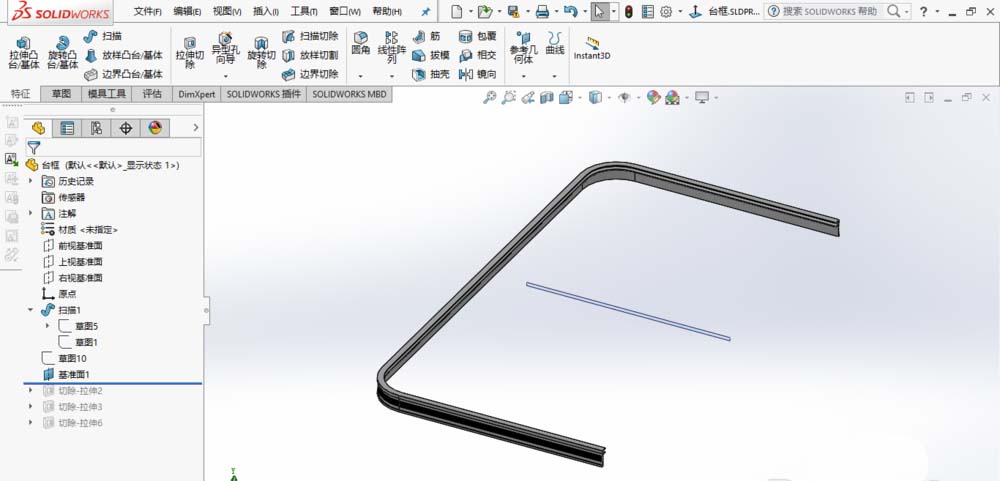Open the DimXpertManager crosshair tab

(x=126, y=128)
